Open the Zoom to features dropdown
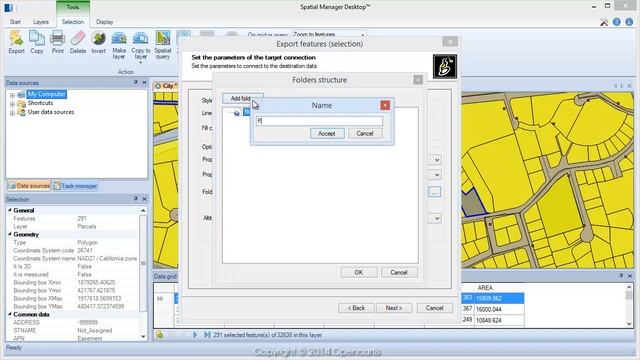 [x=363, y=35]
